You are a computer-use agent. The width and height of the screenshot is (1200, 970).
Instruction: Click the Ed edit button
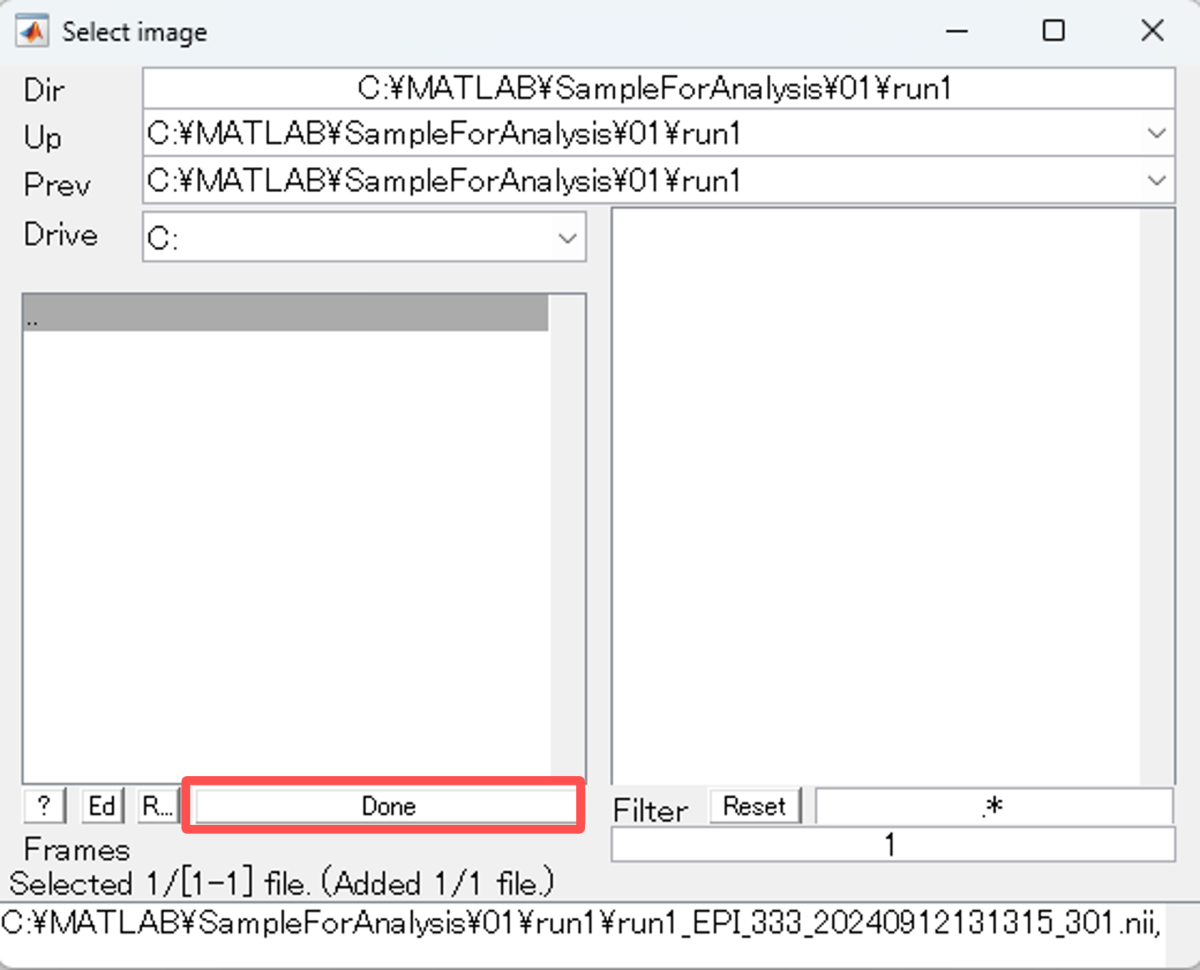point(101,805)
